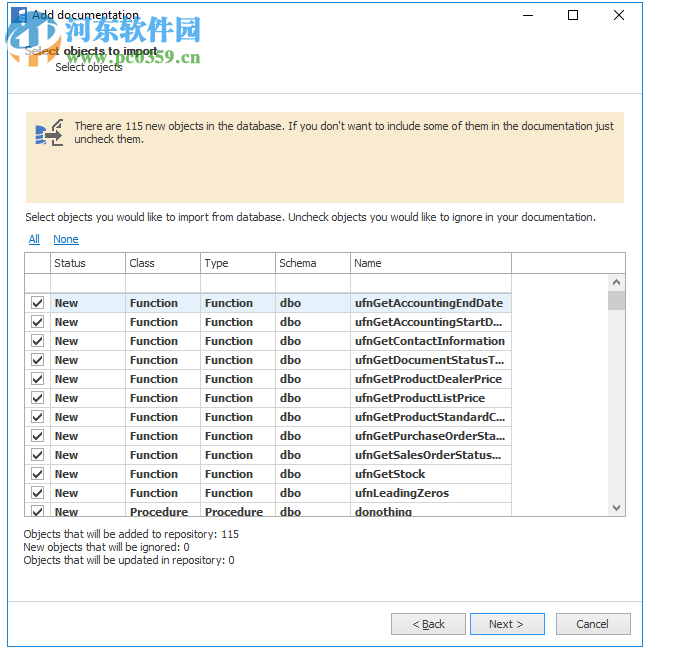Viewport: 677px width, 657px height.
Task: Uncheck the ufnGetAccountingStartD... row checkbox
Action: [38, 322]
